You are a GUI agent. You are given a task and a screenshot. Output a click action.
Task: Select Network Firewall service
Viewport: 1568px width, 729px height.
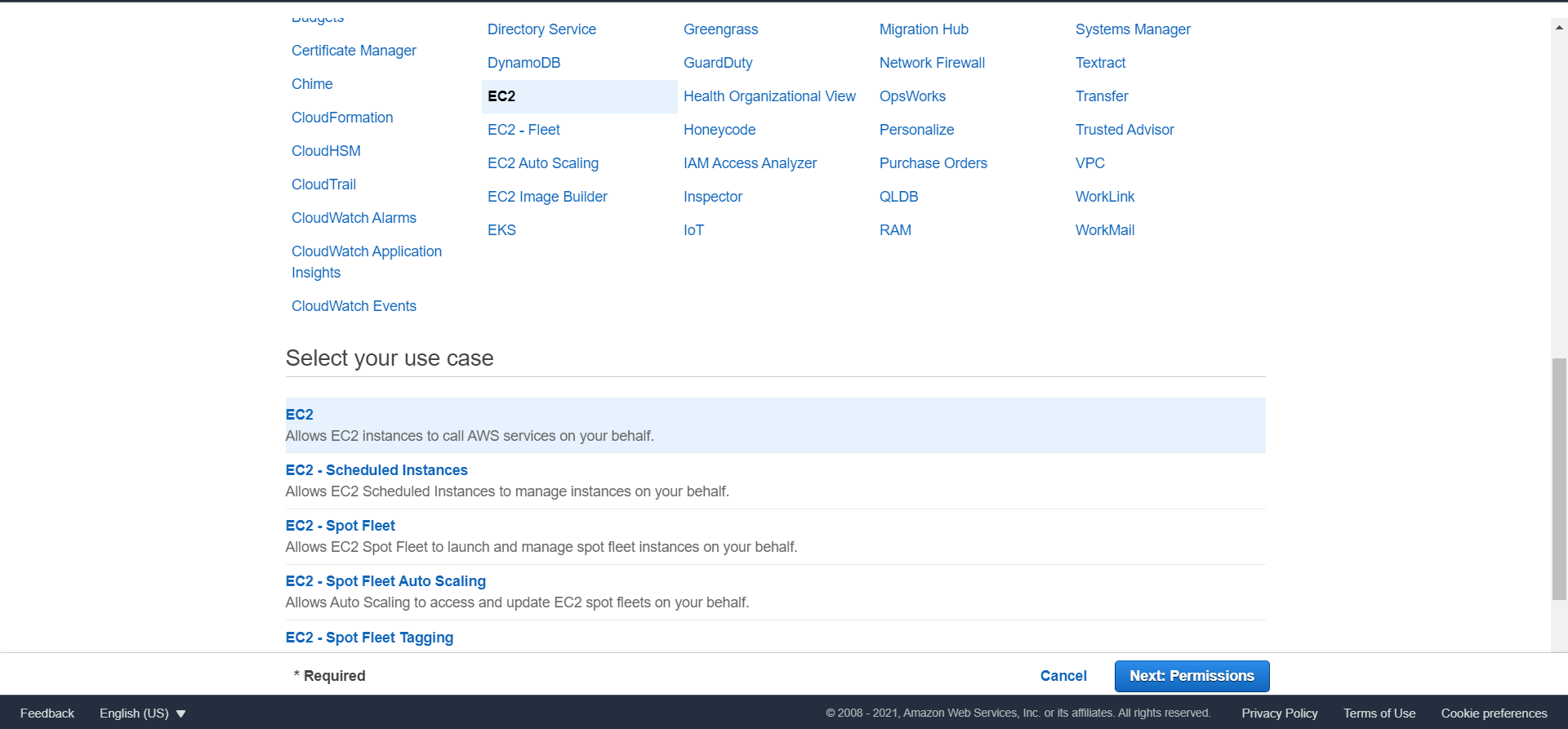pos(932,63)
